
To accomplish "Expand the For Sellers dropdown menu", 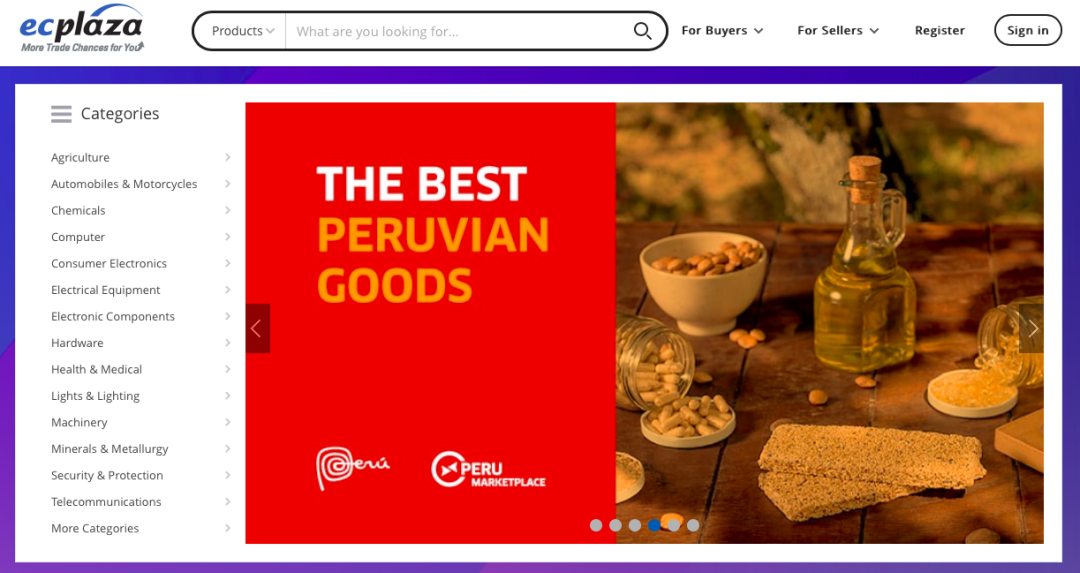I will click(x=838, y=30).
